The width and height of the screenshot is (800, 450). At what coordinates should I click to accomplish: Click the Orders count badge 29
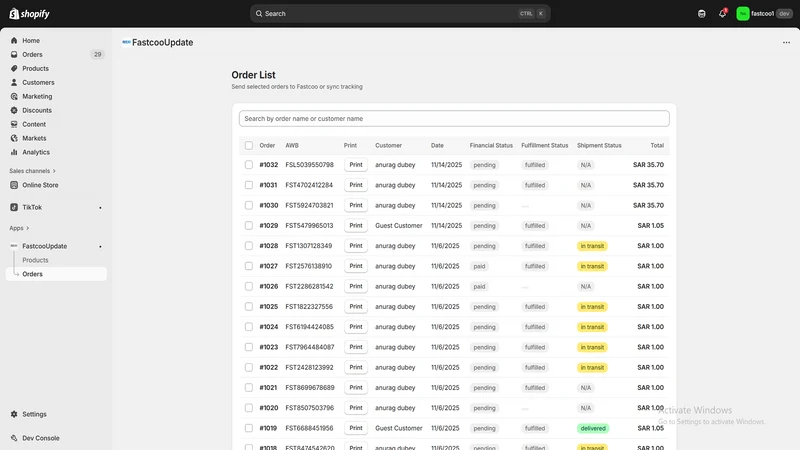(x=97, y=54)
